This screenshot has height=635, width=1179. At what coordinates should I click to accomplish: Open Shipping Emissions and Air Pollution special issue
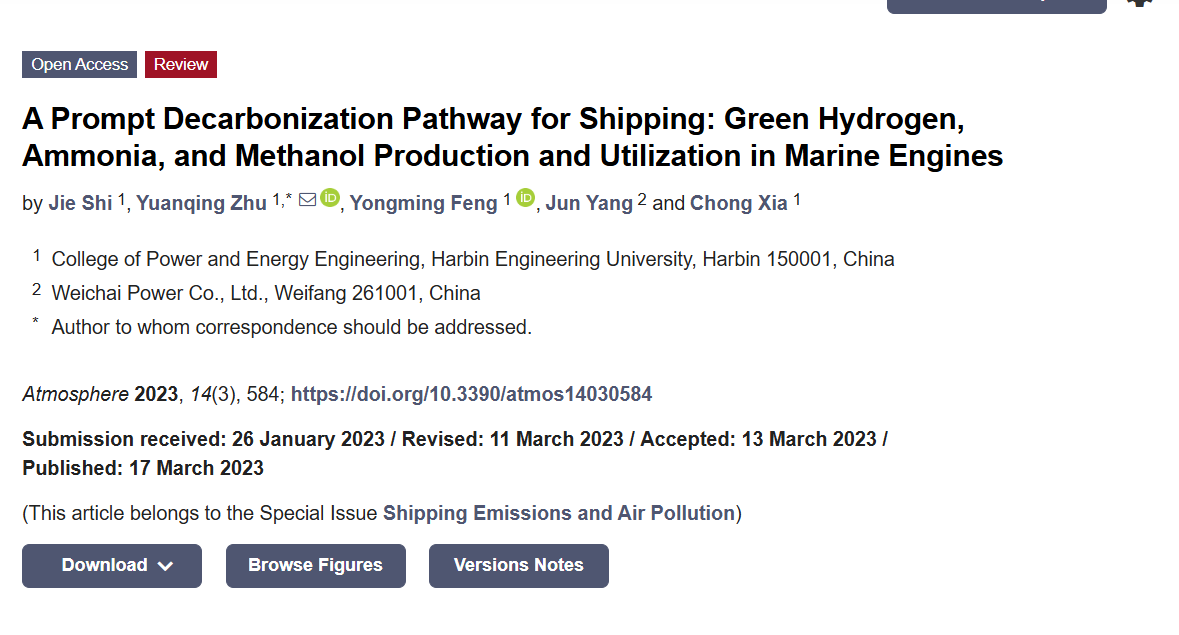point(559,513)
